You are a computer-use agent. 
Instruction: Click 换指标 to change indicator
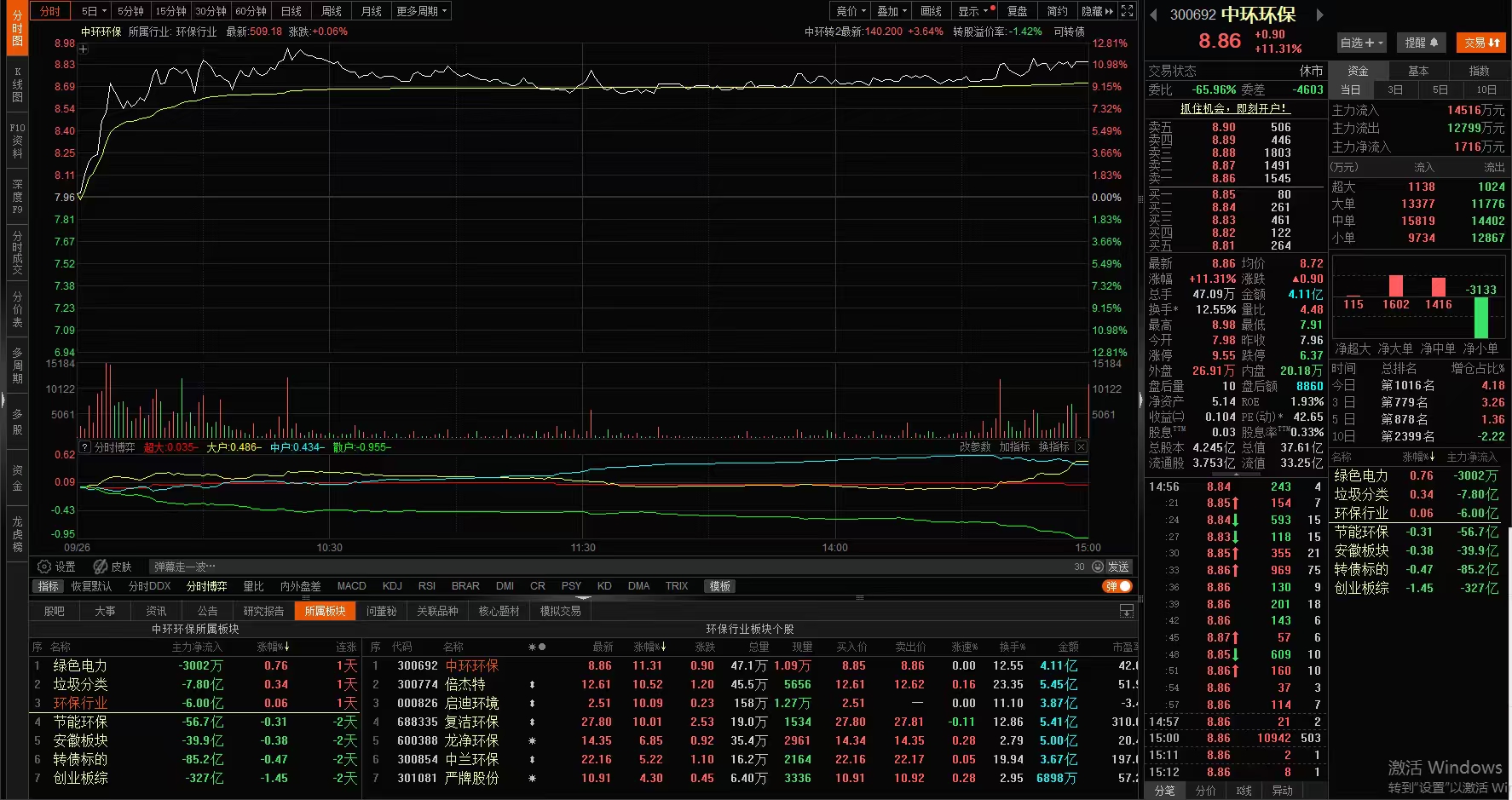(x=1053, y=447)
